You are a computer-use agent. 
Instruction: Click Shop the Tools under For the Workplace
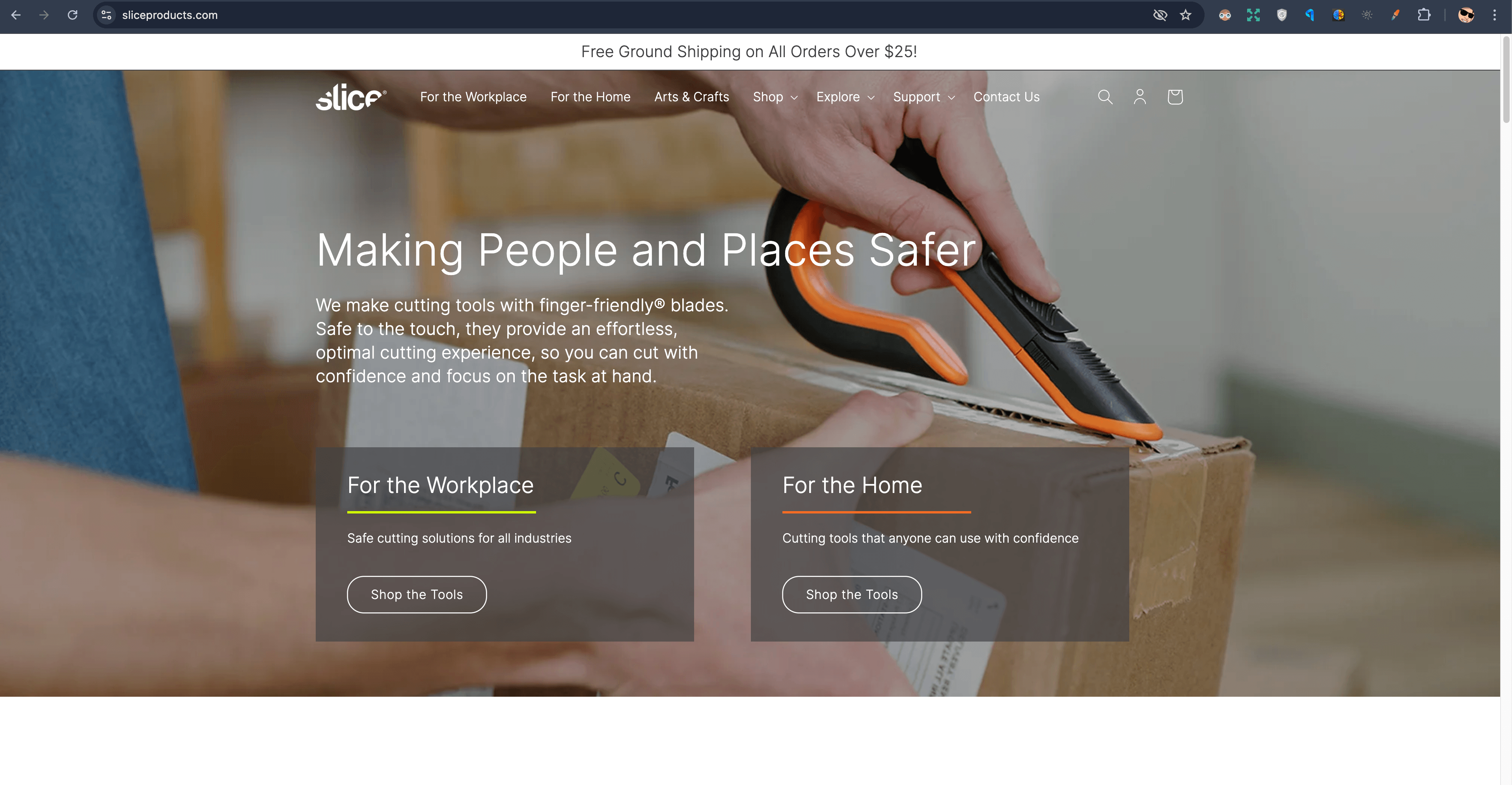(417, 594)
